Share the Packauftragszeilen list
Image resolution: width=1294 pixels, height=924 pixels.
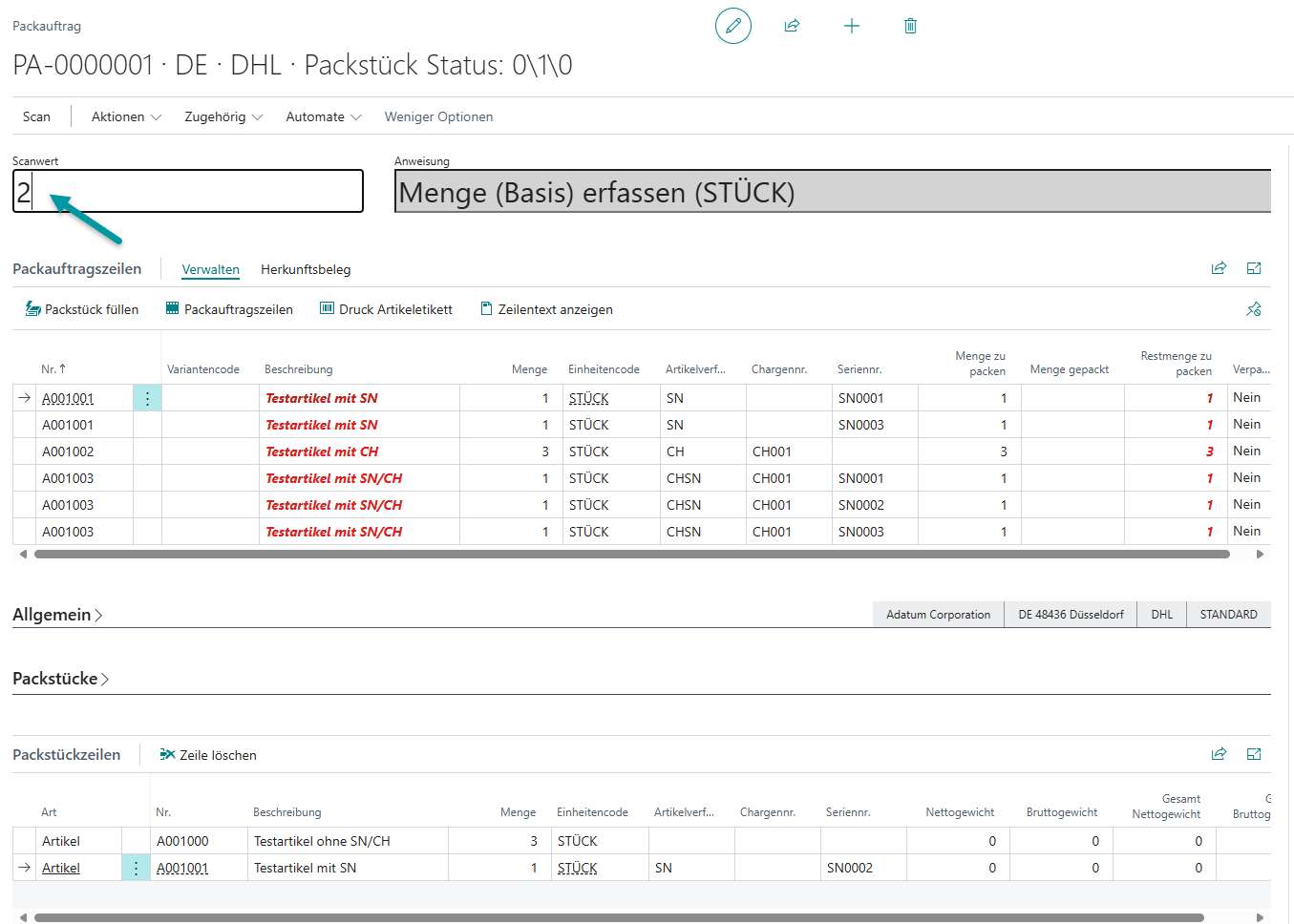[x=1219, y=268]
